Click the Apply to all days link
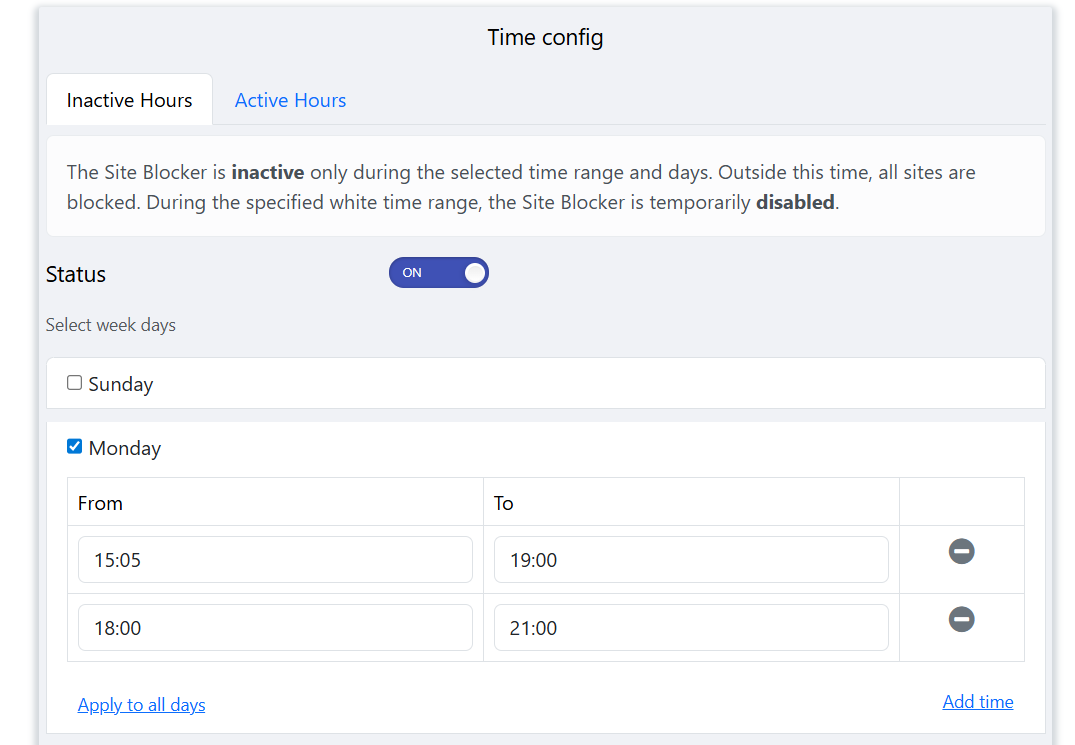 [x=141, y=705]
